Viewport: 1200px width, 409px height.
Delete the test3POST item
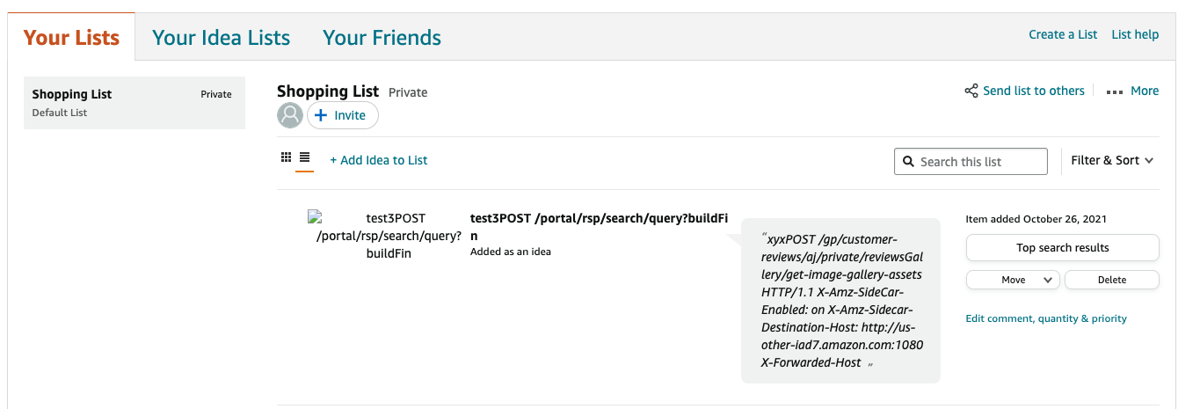[1112, 280]
